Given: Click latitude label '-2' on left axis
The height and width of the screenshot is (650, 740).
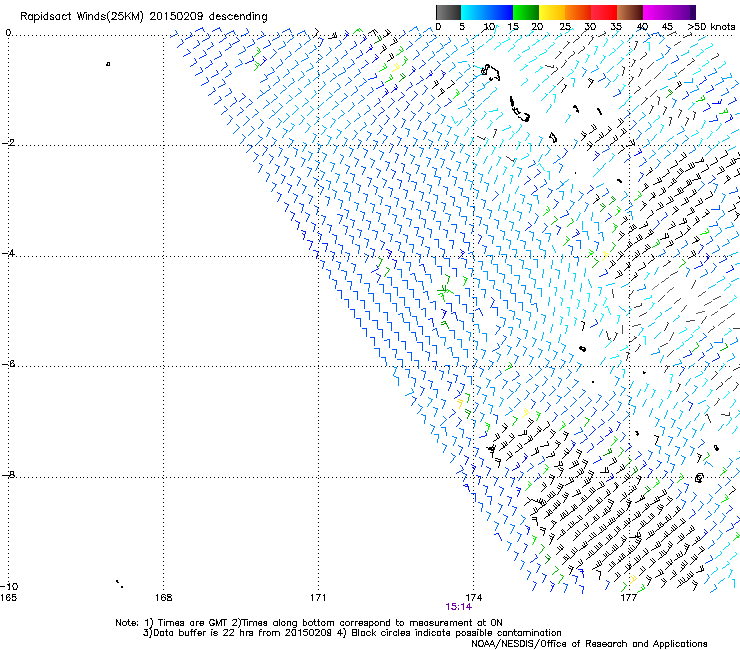Looking at the screenshot, I should tap(8, 143).
